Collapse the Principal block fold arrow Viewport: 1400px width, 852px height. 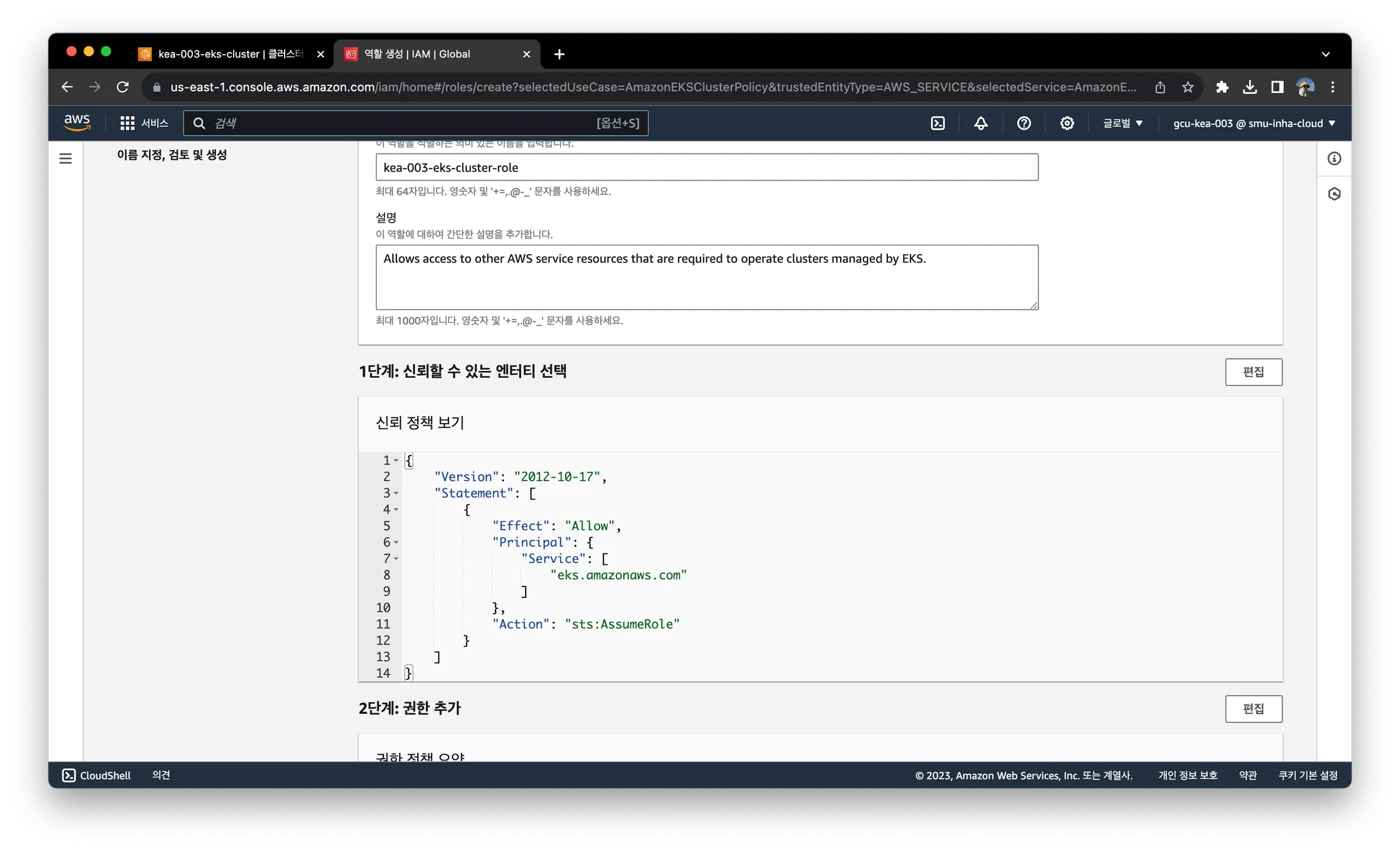tap(396, 542)
